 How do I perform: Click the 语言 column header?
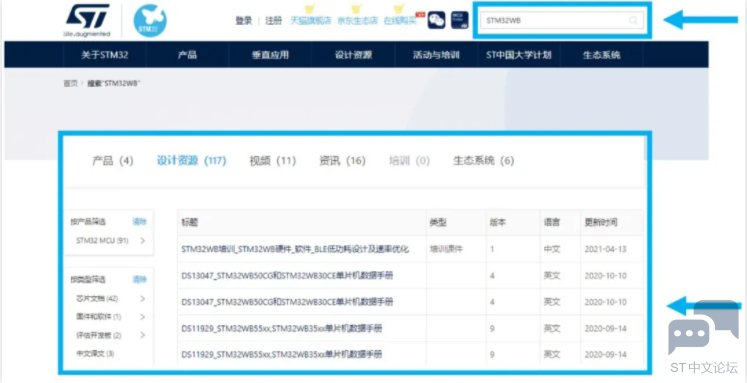click(552, 222)
